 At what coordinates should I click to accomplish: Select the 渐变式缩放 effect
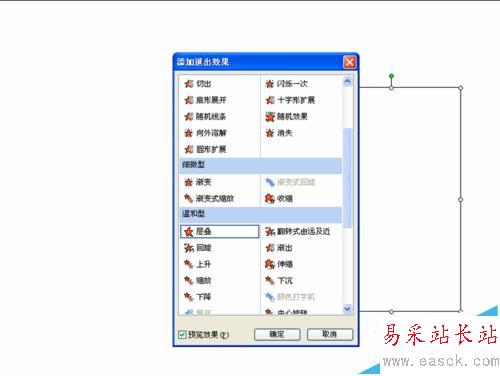coord(209,199)
